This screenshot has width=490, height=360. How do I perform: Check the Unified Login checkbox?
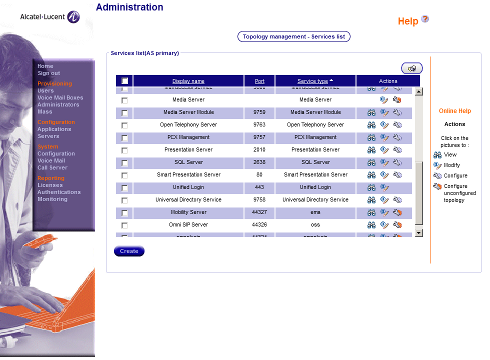point(124,188)
